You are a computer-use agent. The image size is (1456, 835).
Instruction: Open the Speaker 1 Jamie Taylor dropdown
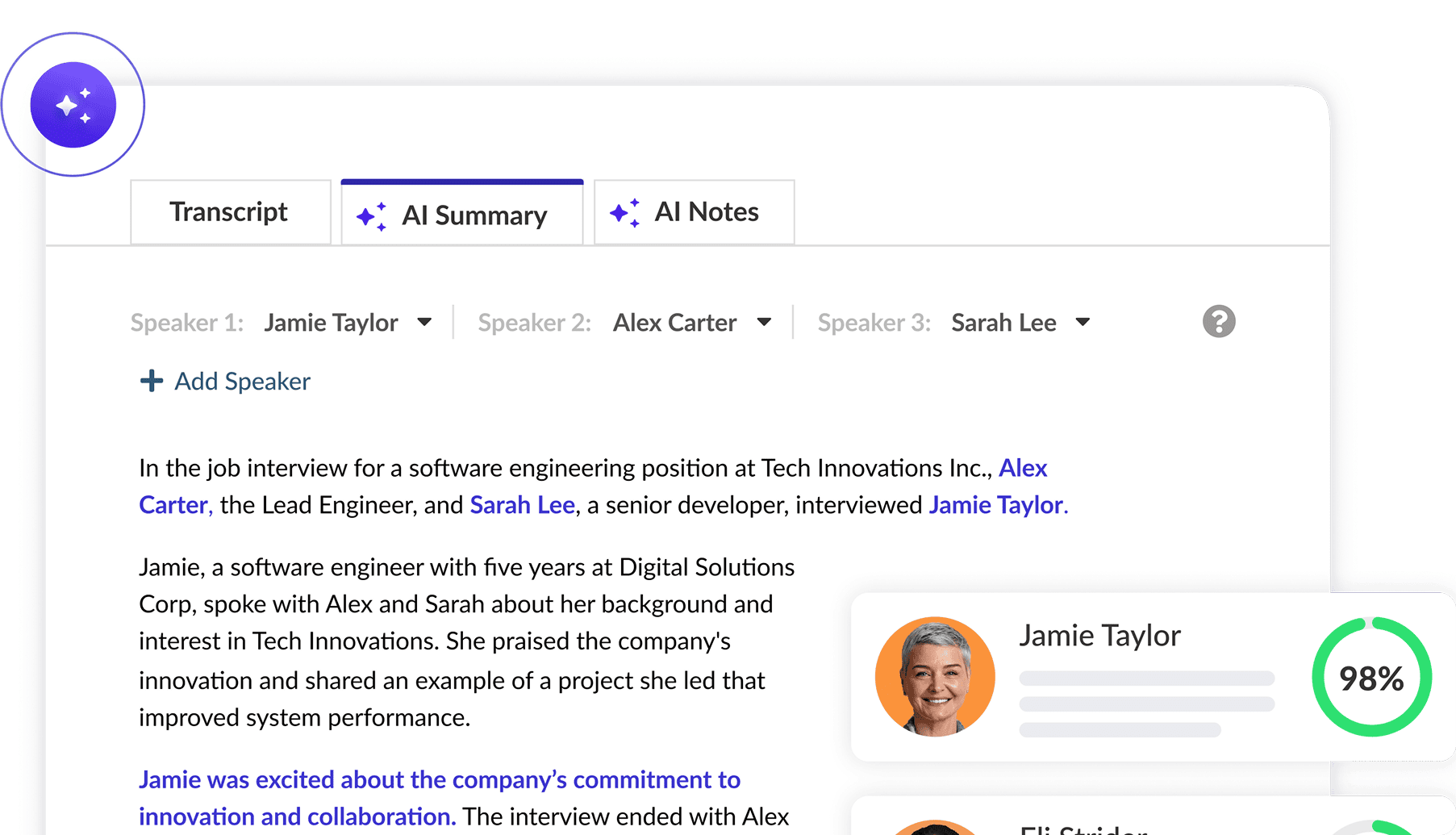tap(348, 323)
